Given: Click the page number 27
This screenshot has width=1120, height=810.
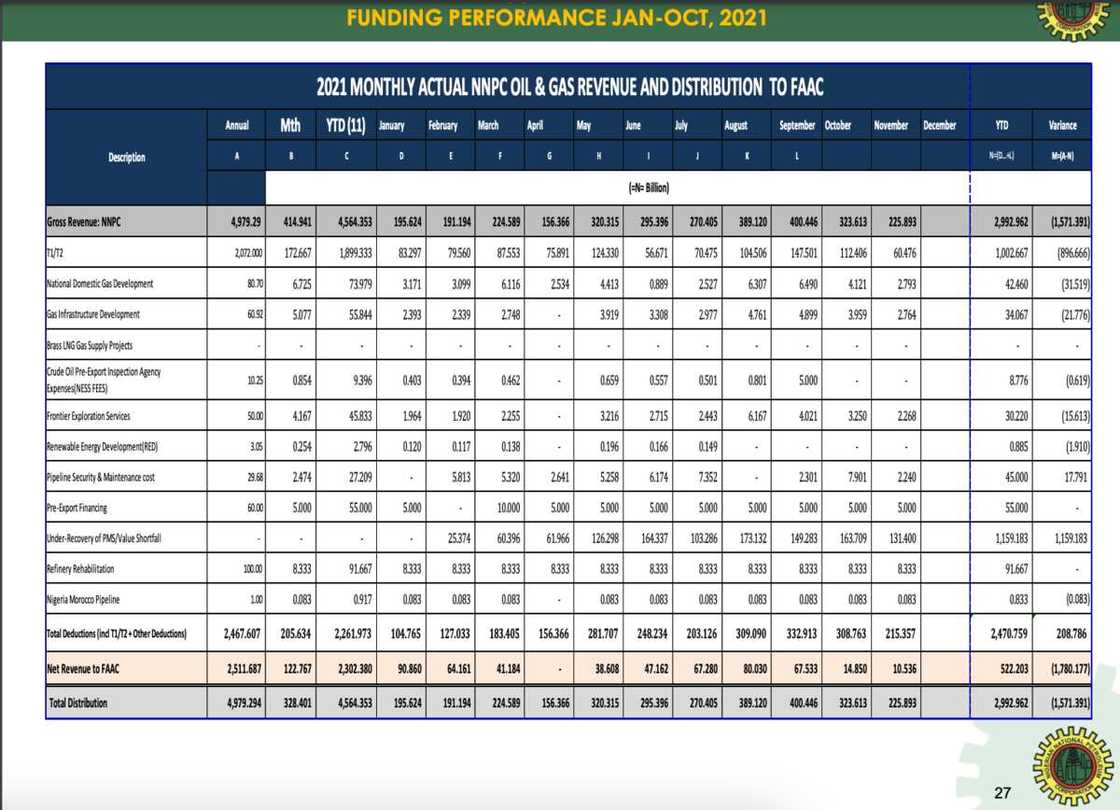Looking at the screenshot, I should point(1005,790).
